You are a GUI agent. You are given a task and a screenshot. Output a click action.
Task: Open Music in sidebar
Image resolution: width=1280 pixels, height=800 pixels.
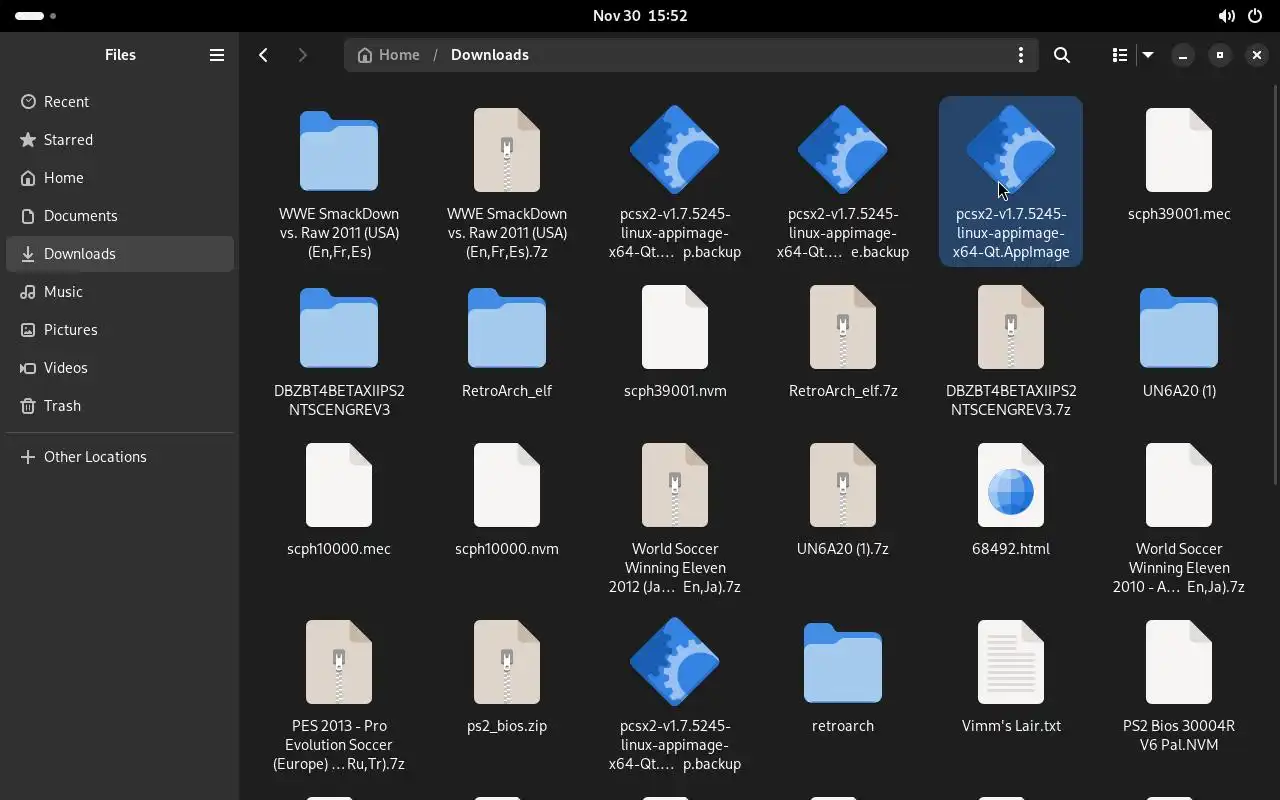(x=120, y=292)
